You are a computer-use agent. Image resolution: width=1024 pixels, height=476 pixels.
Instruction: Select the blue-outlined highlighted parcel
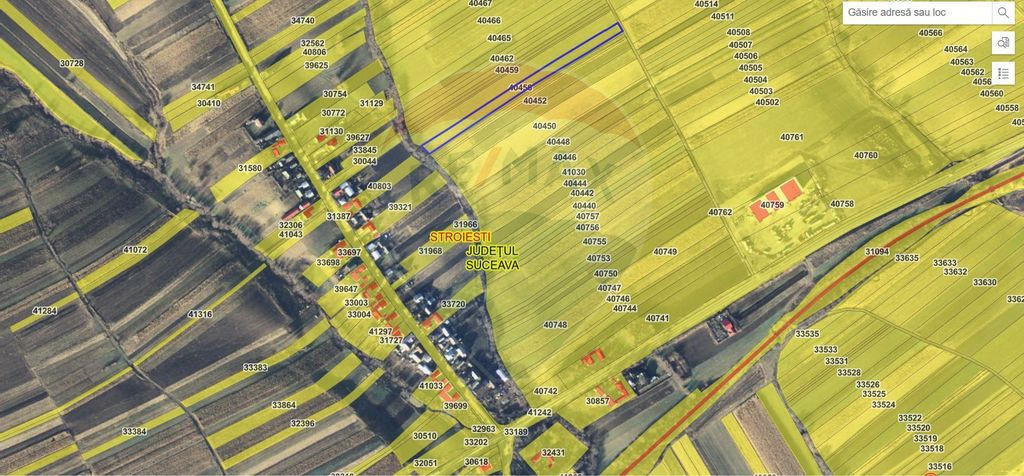click(x=520, y=88)
